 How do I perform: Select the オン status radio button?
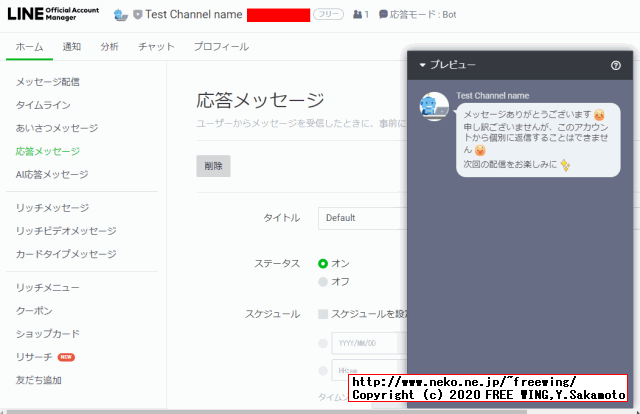[323, 263]
